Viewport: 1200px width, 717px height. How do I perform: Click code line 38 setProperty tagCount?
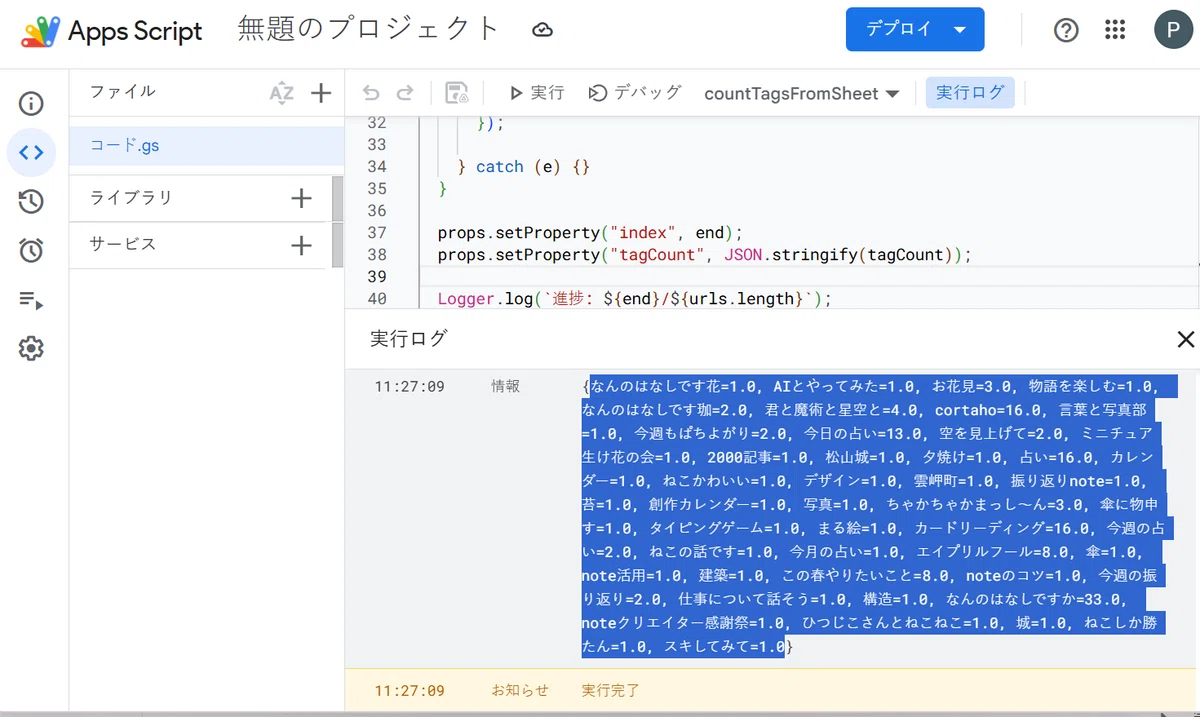pyautogui.click(x=705, y=254)
